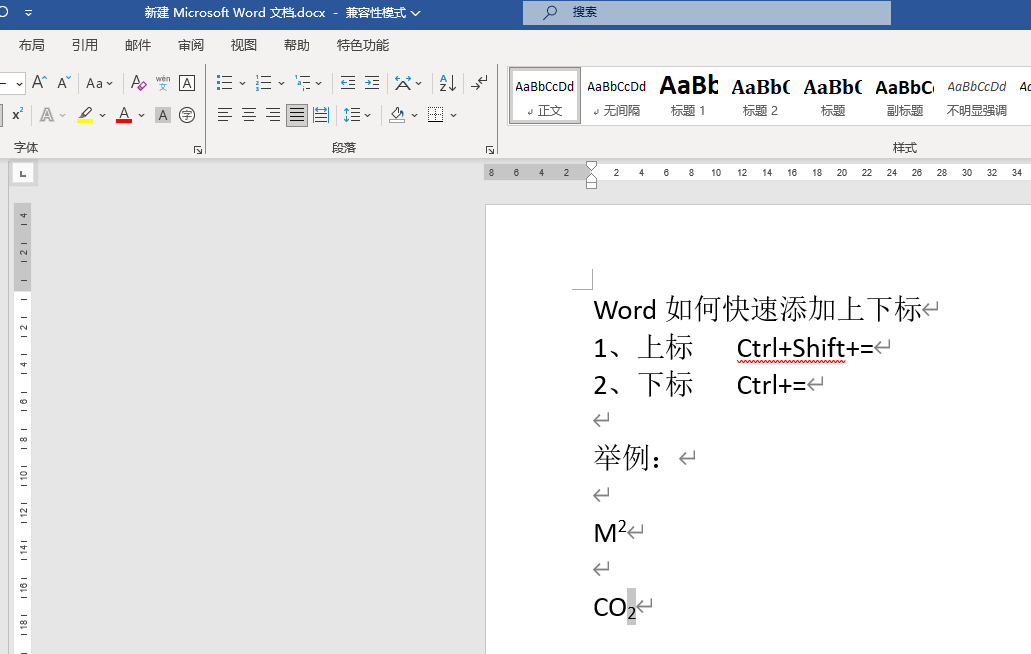Apply character shading with the gray A icon
Image resolution: width=1031 pixels, height=654 pixels.
(x=163, y=115)
